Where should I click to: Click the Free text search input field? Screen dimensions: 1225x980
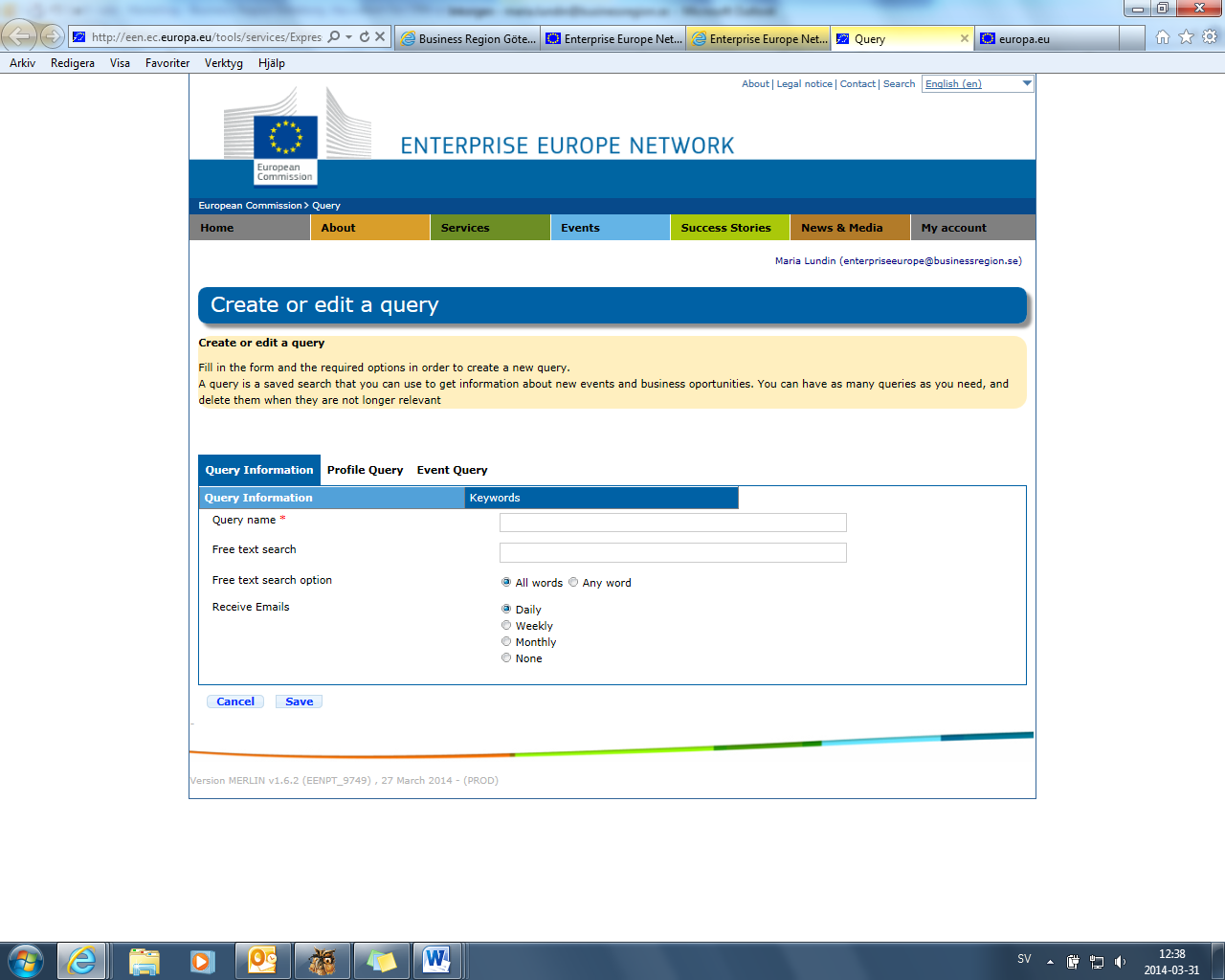[x=673, y=552]
